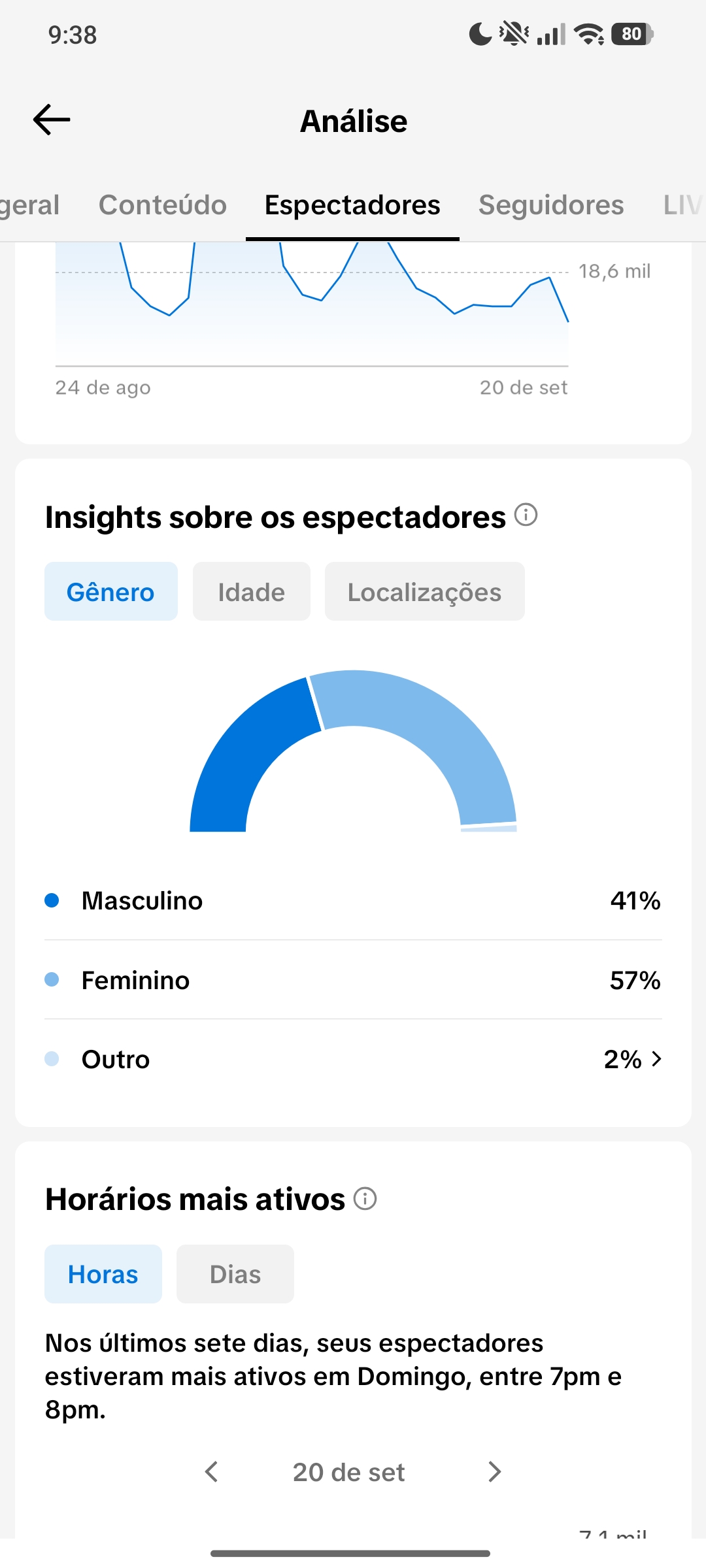706x1568 pixels.
Task: Tap the Wi-Fi status icon
Action: 588,34
